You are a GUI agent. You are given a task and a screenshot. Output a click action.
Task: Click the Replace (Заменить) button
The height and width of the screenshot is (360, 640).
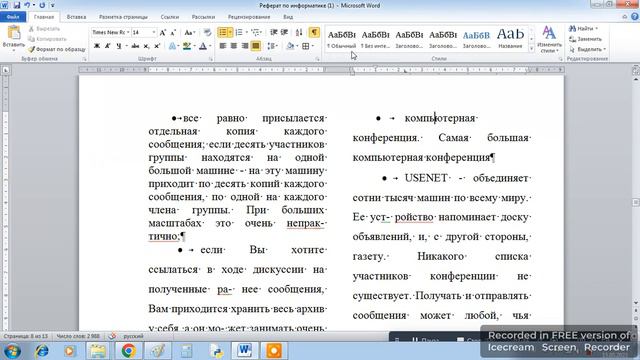coord(586,39)
